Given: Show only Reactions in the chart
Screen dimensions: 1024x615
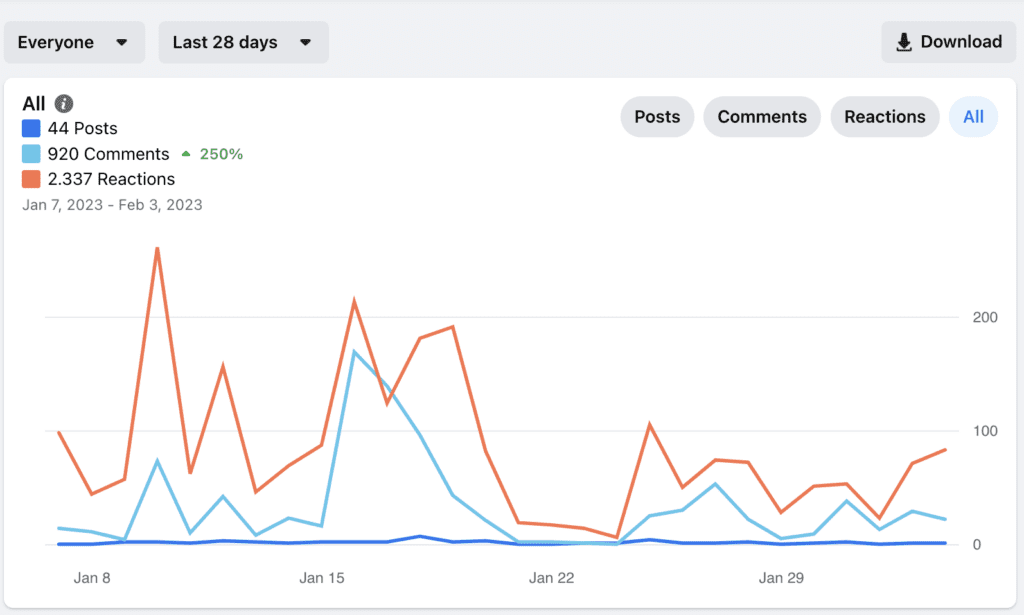Looking at the screenshot, I should pos(885,117).
